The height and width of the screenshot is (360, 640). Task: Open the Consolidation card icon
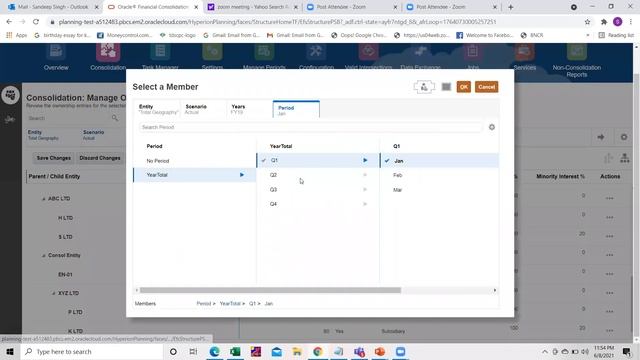[108, 52]
